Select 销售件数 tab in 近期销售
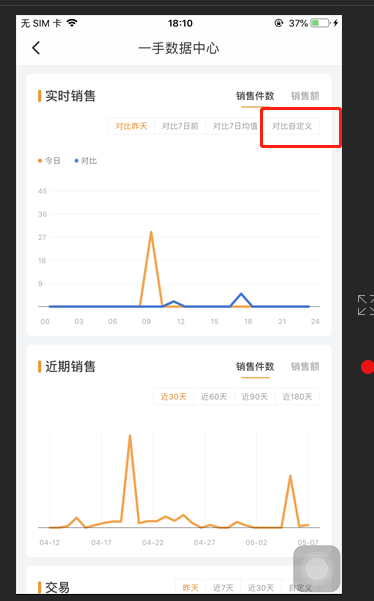374x601 pixels. 255,366
